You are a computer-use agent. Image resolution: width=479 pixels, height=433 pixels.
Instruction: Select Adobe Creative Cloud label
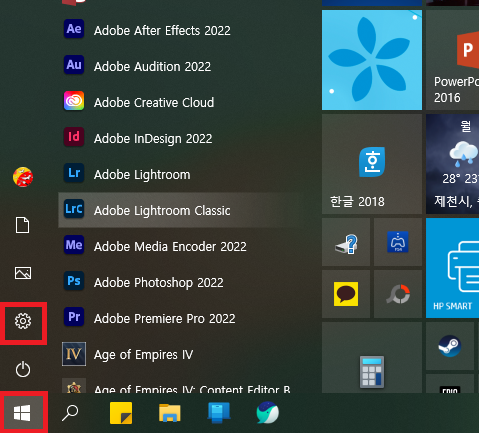pyautogui.click(x=154, y=103)
